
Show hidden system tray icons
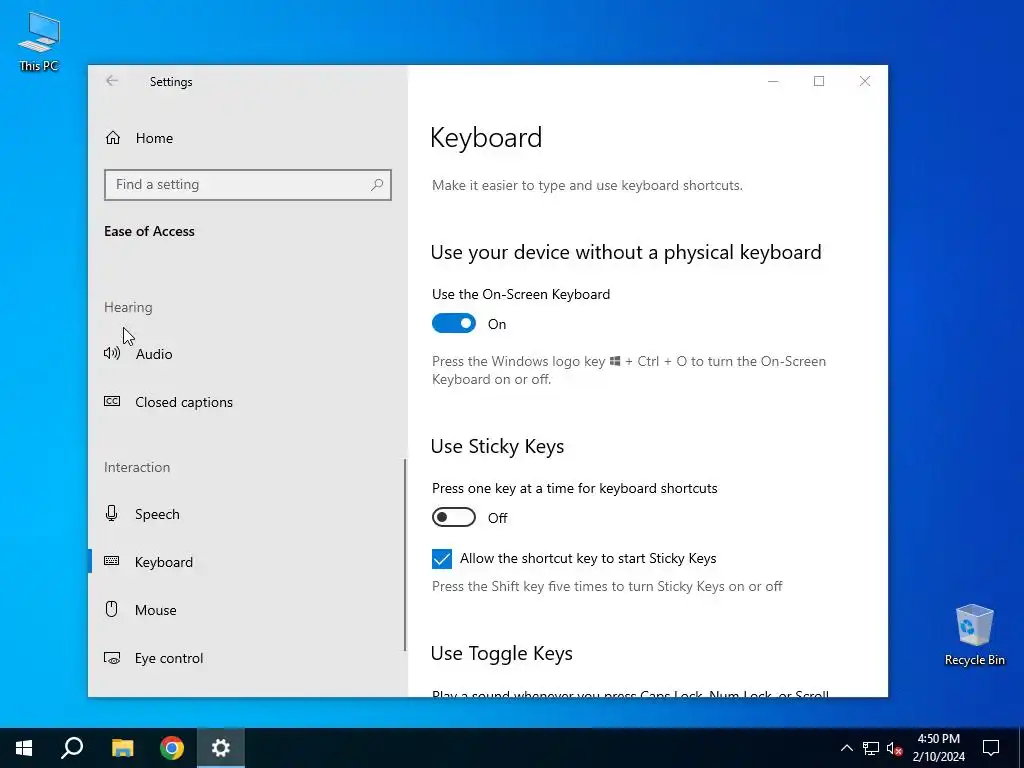point(846,748)
